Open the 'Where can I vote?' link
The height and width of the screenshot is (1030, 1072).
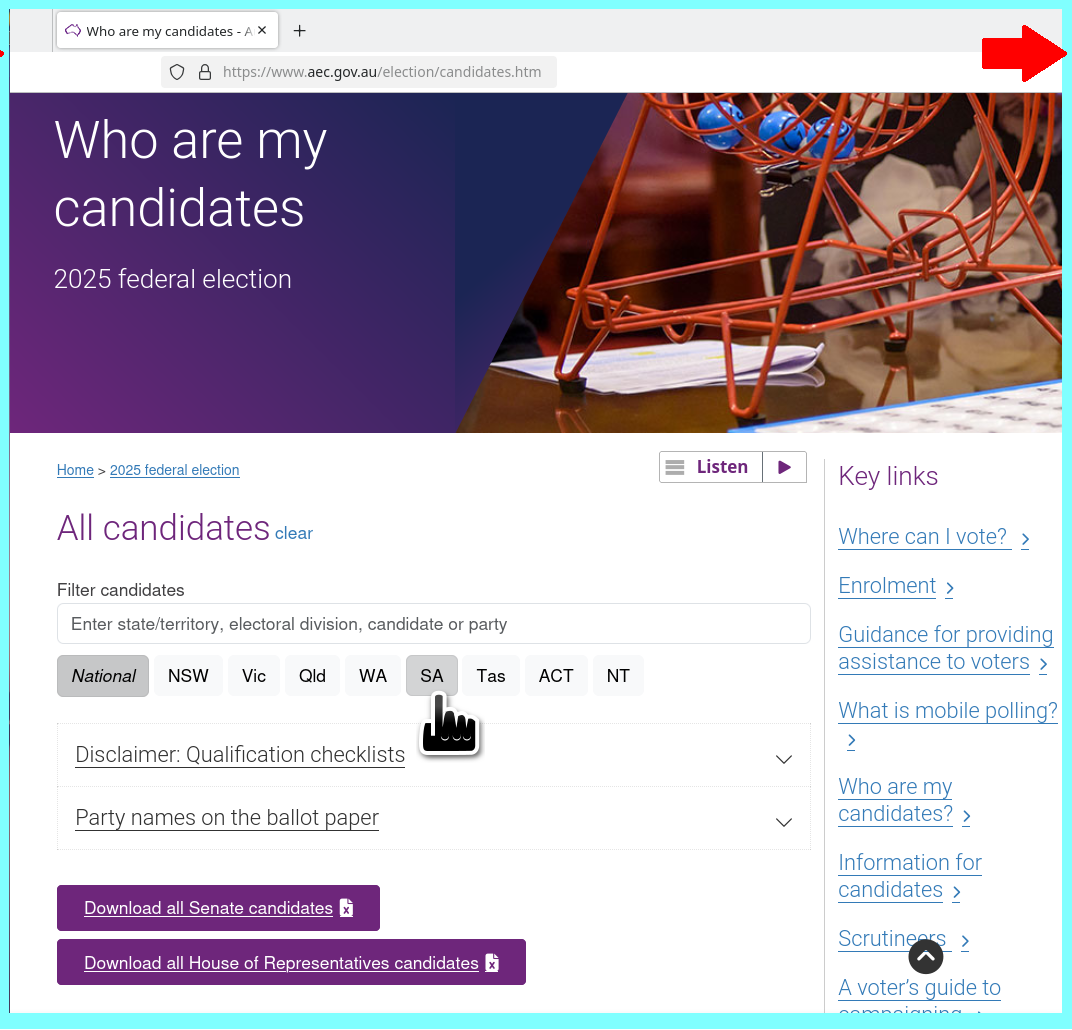click(923, 537)
